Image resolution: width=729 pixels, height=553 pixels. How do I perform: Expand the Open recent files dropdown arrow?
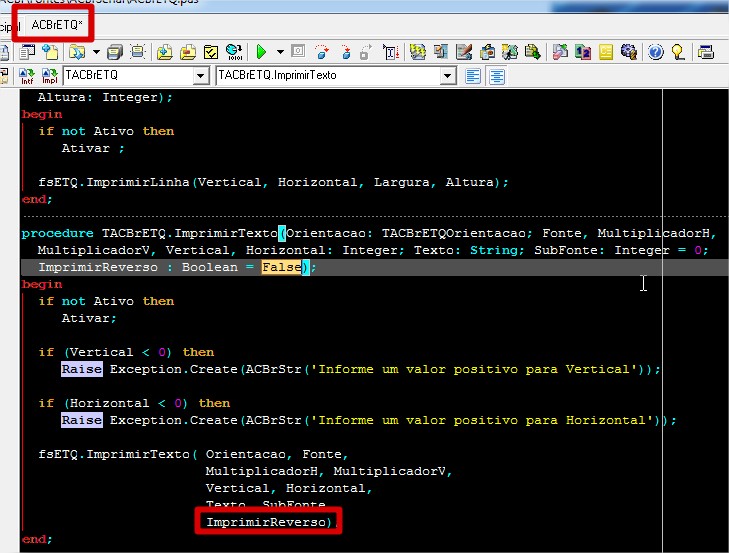pos(96,52)
